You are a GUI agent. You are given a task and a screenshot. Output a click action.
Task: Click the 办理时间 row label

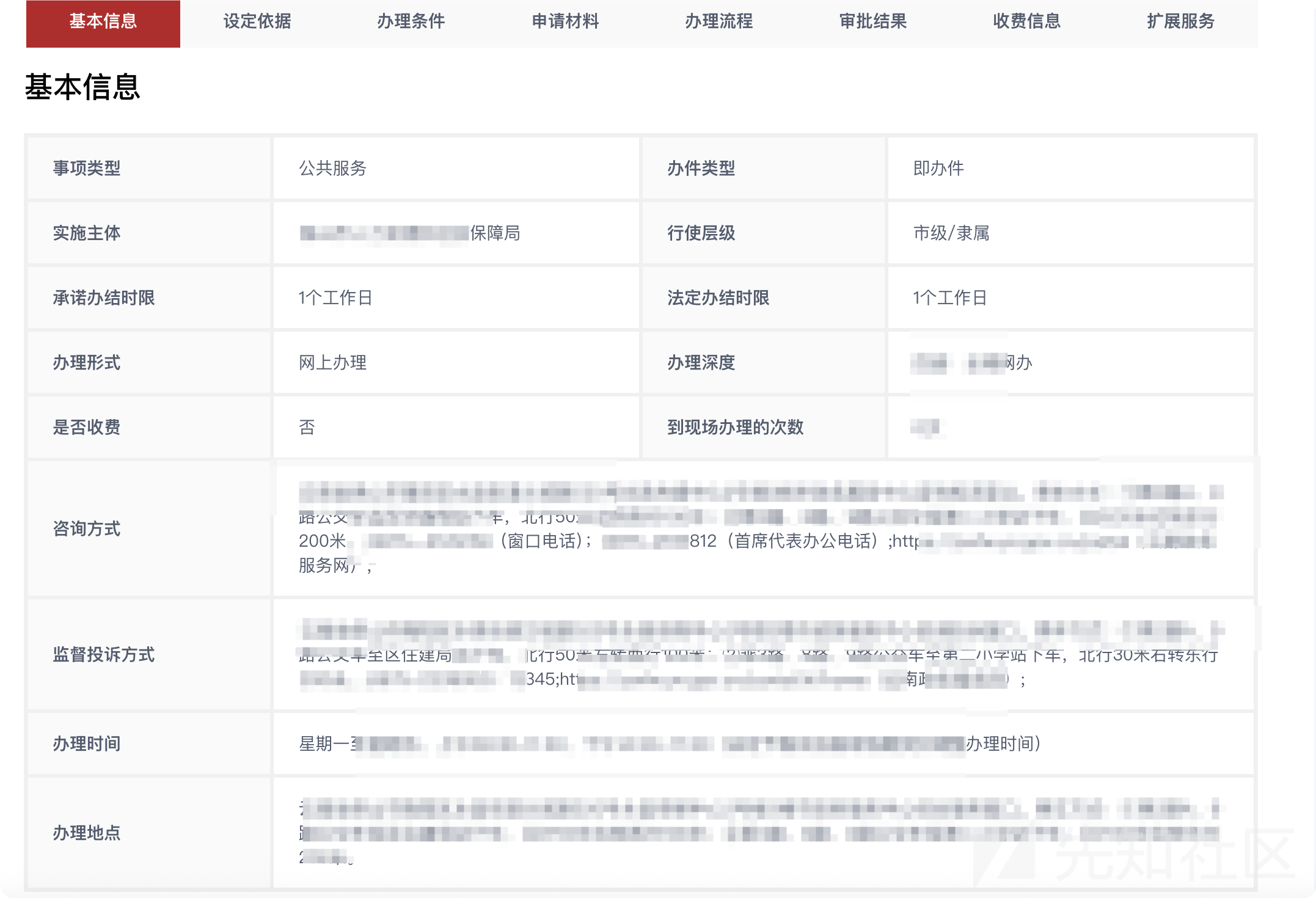point(87,743)
